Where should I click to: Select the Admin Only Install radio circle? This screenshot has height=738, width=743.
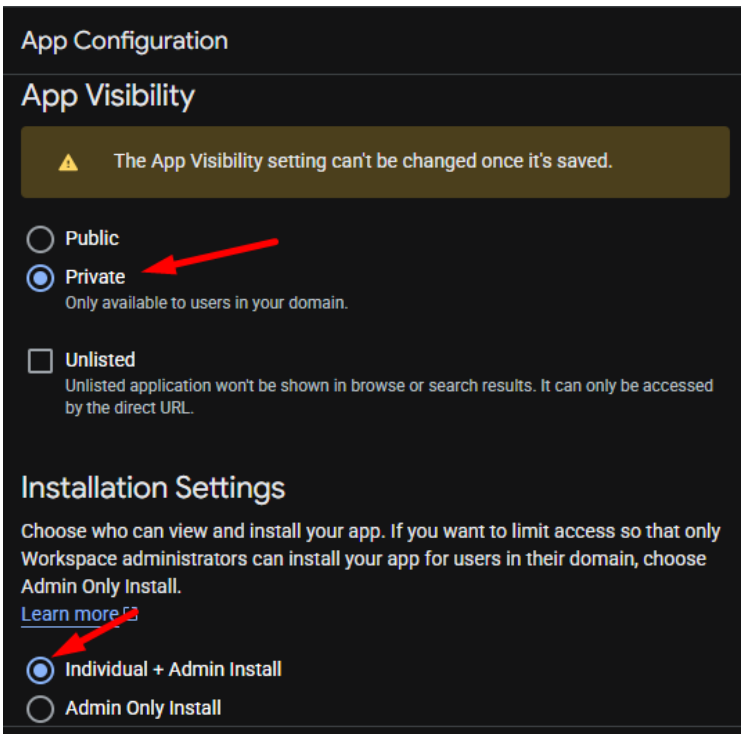(40, 709)
